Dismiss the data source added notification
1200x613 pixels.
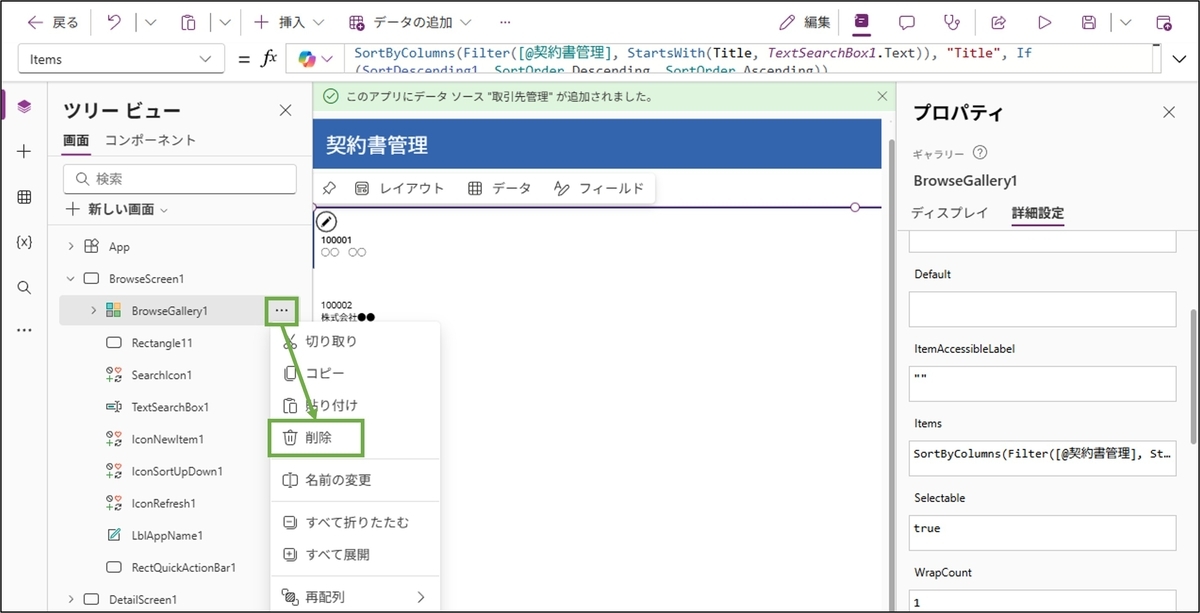881,96
